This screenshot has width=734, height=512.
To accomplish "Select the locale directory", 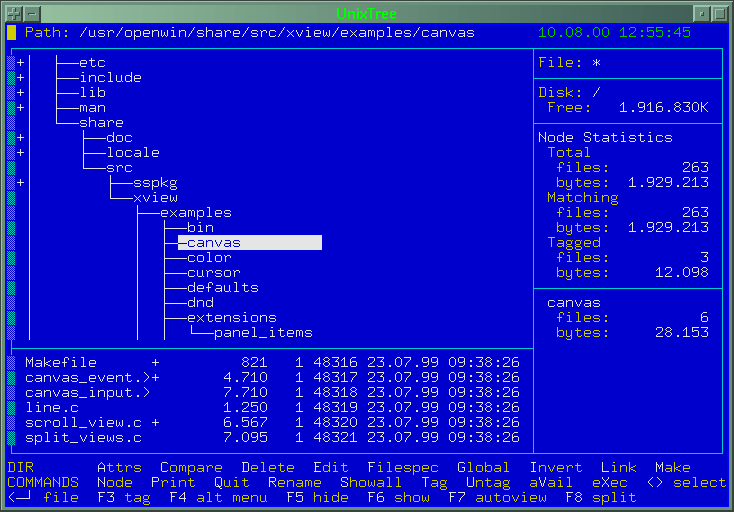I will pyautogui.click(x=133, y=152).
